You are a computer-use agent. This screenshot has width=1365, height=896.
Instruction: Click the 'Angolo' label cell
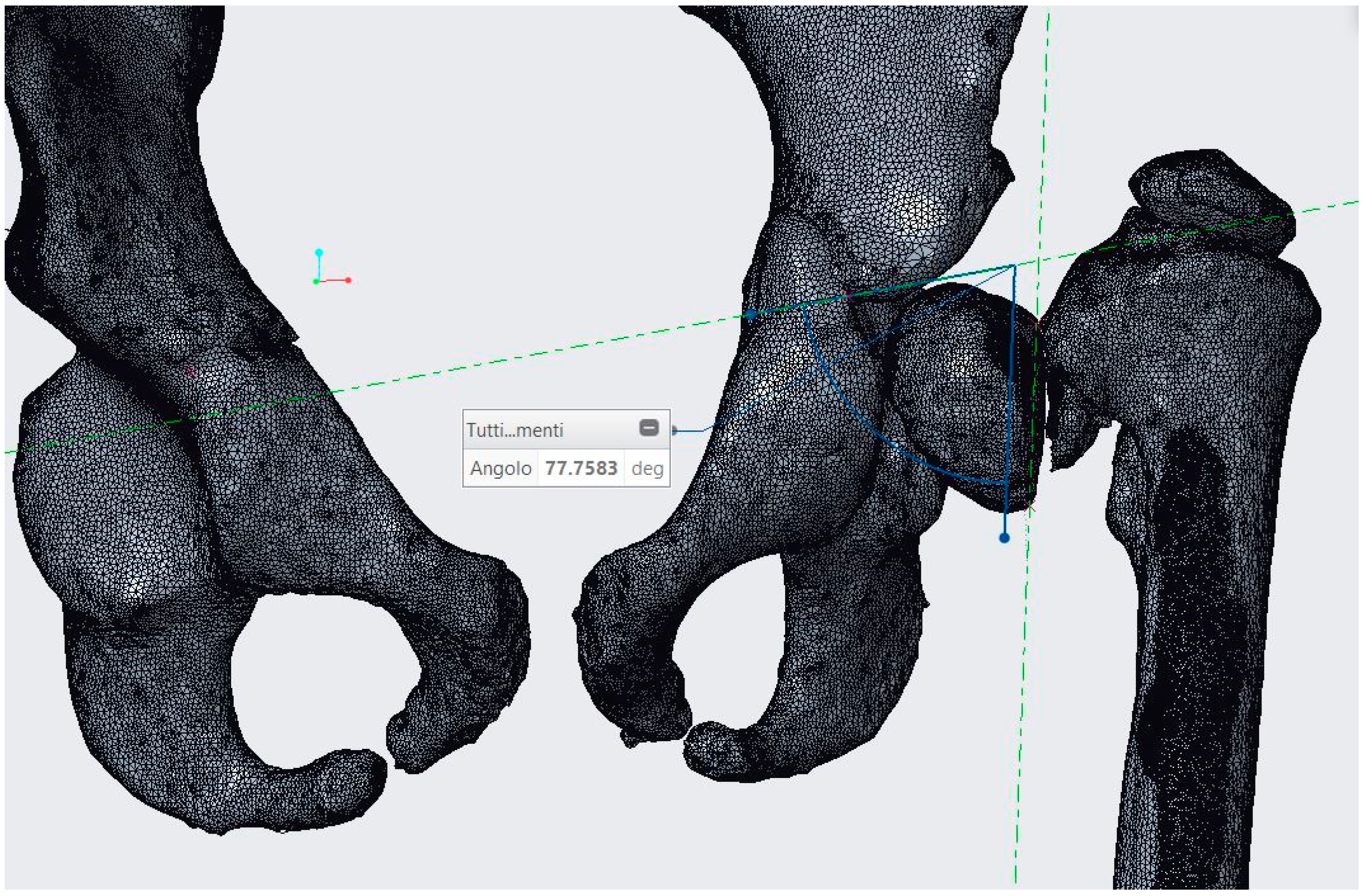coord(500,468)
